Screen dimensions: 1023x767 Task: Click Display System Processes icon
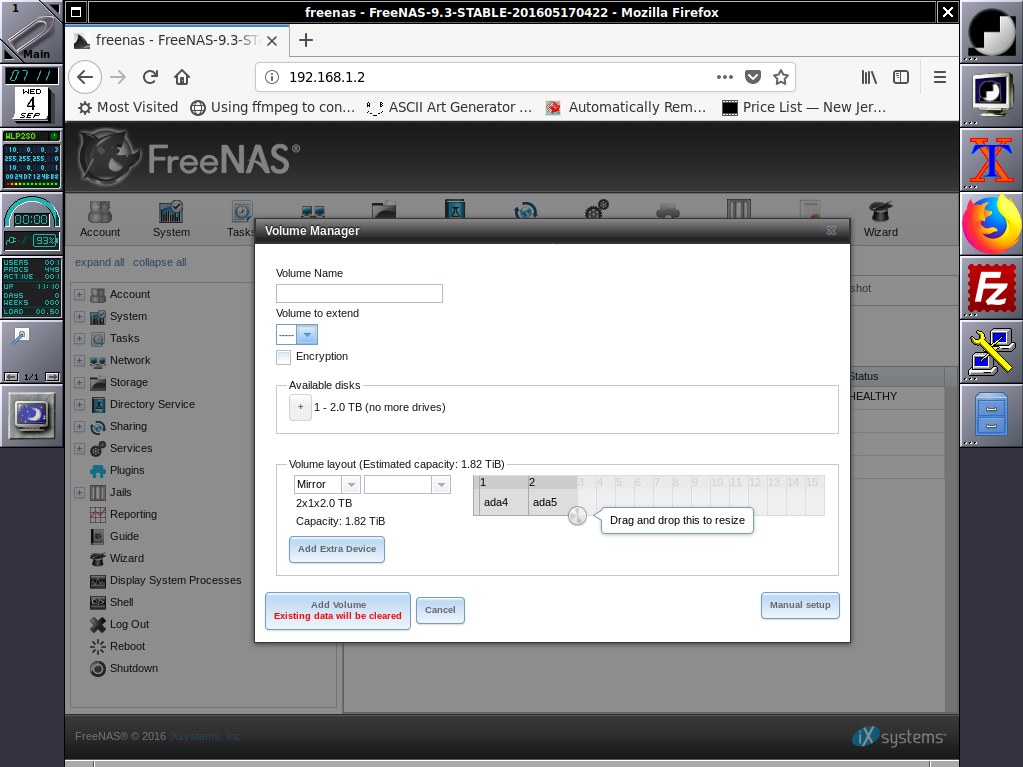pos(98,580)
